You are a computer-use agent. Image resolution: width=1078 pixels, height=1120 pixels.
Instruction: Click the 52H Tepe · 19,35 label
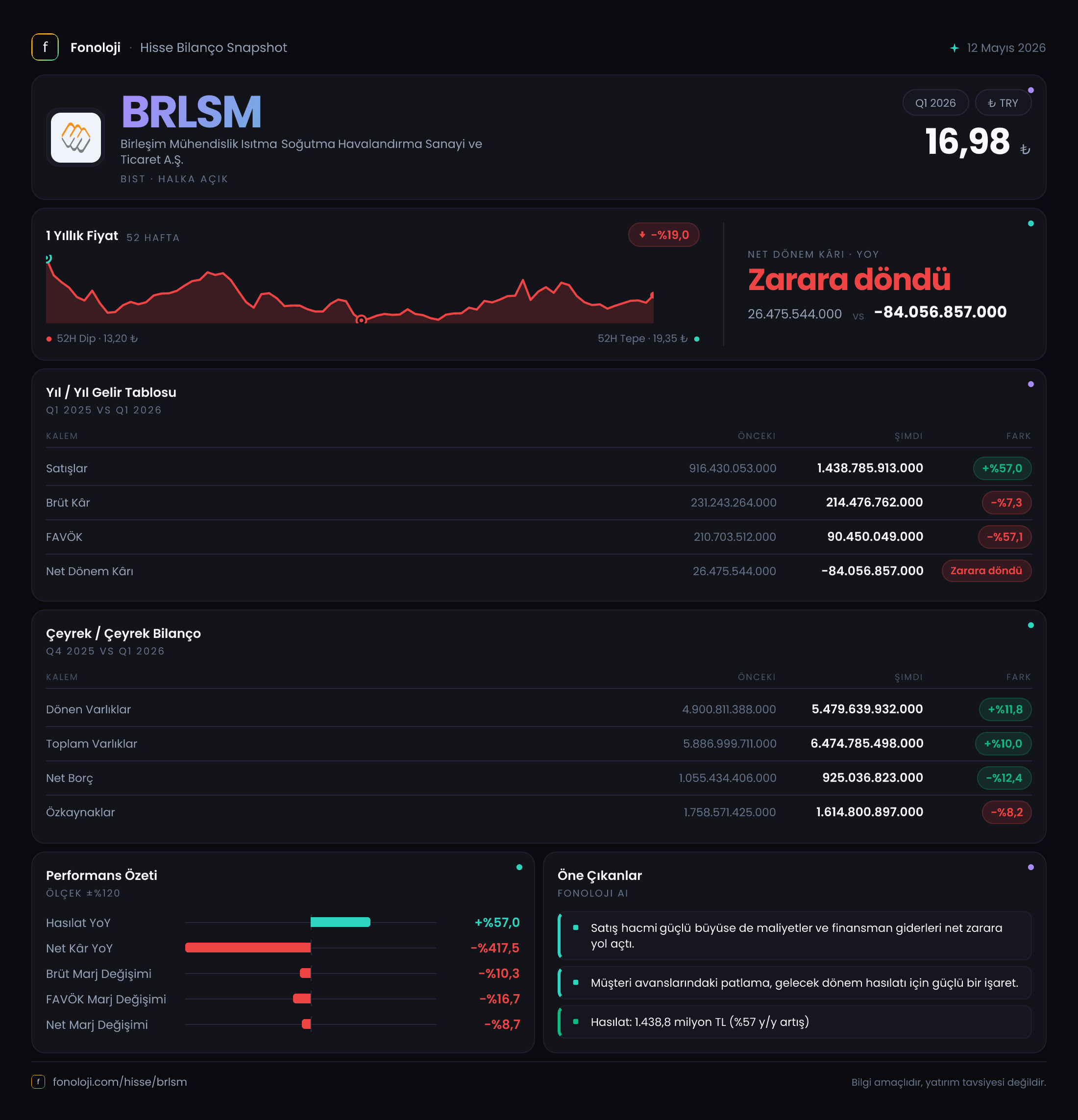point(642,339)
